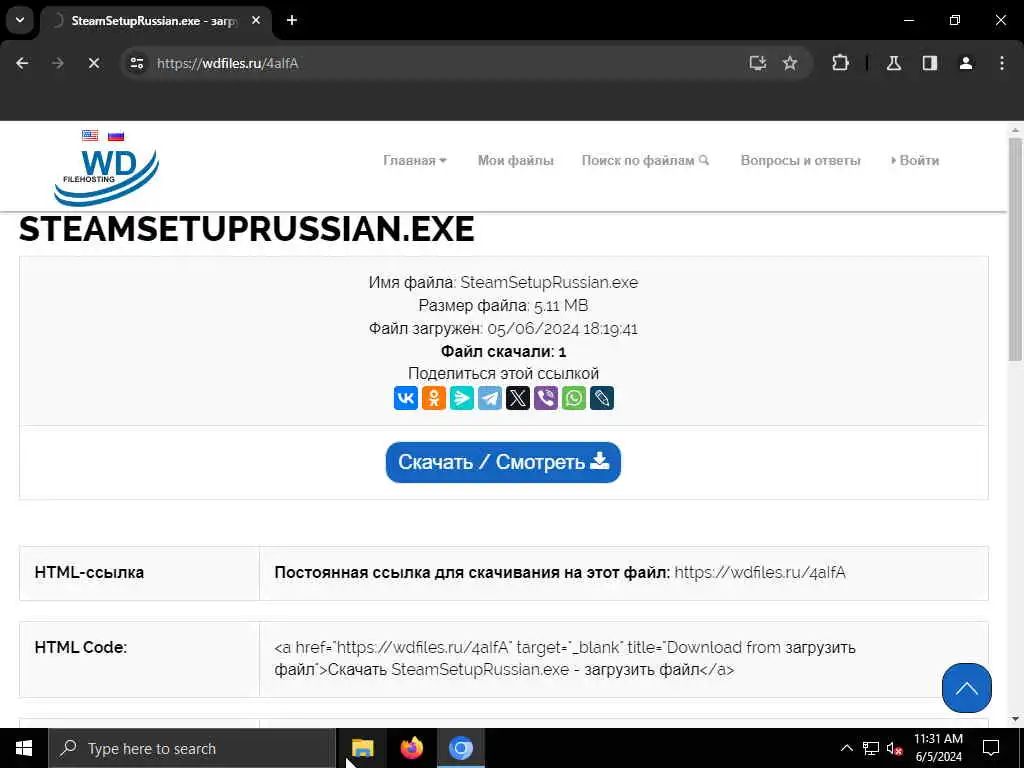The width and height of the screenshot is (1024, 768).
Task: Open Вопросы и ответы menu item
Action: coord(801,161)
